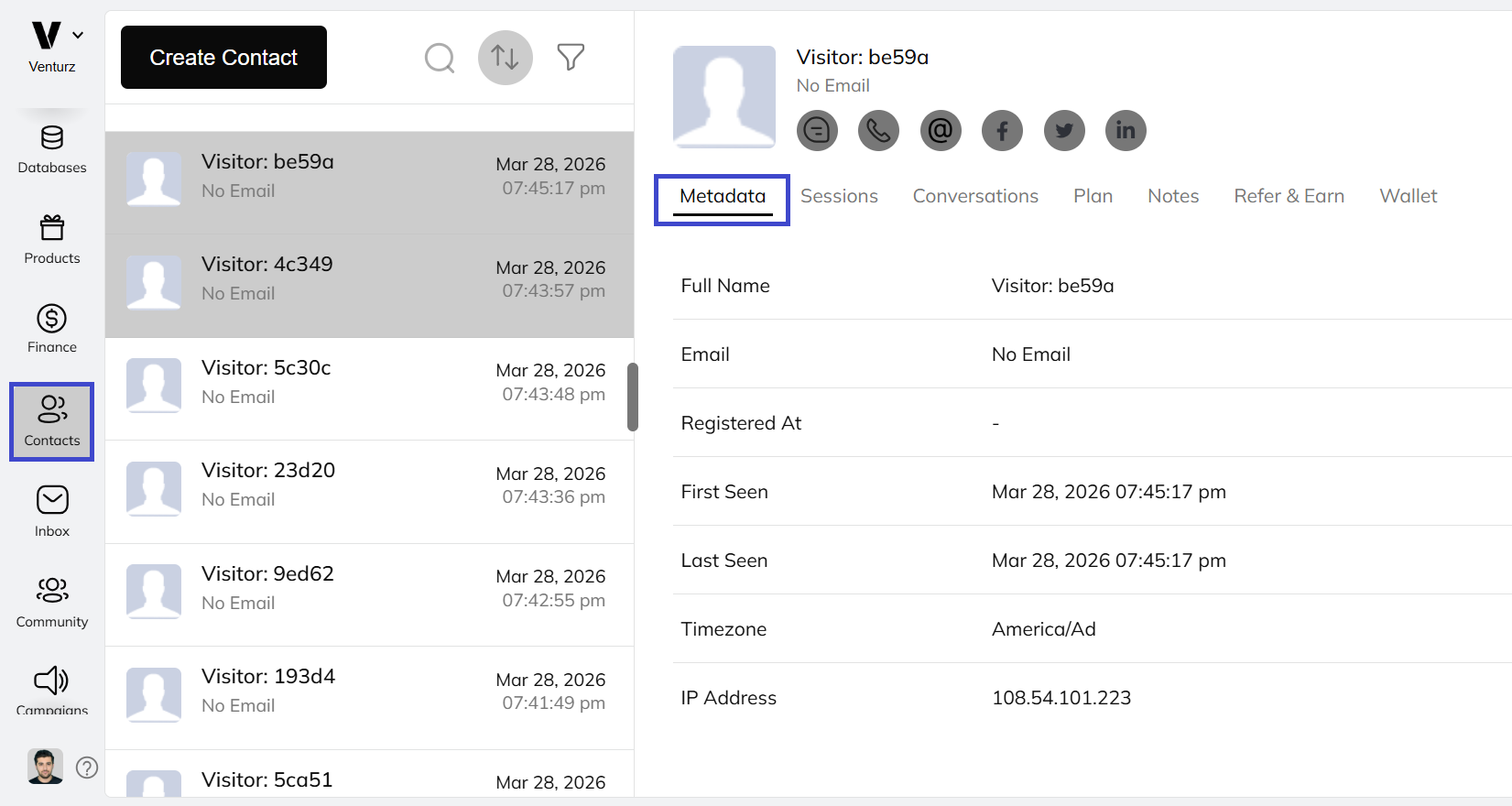Switch to the Wallet tab

click(1408, 196)
